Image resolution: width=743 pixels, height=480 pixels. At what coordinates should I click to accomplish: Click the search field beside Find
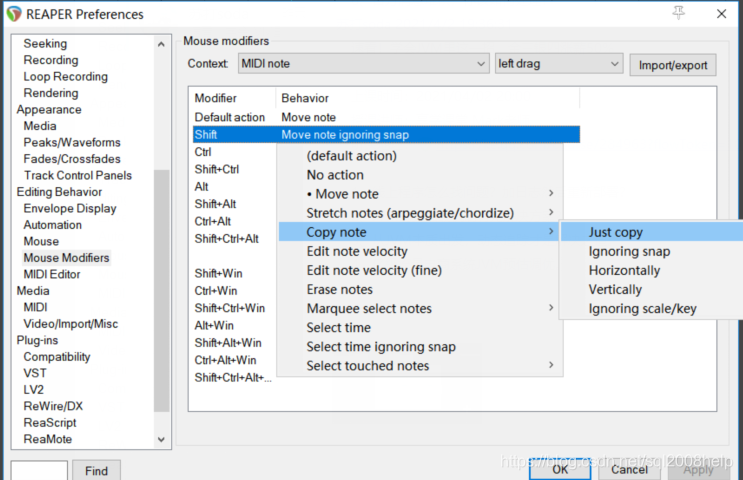39,471
